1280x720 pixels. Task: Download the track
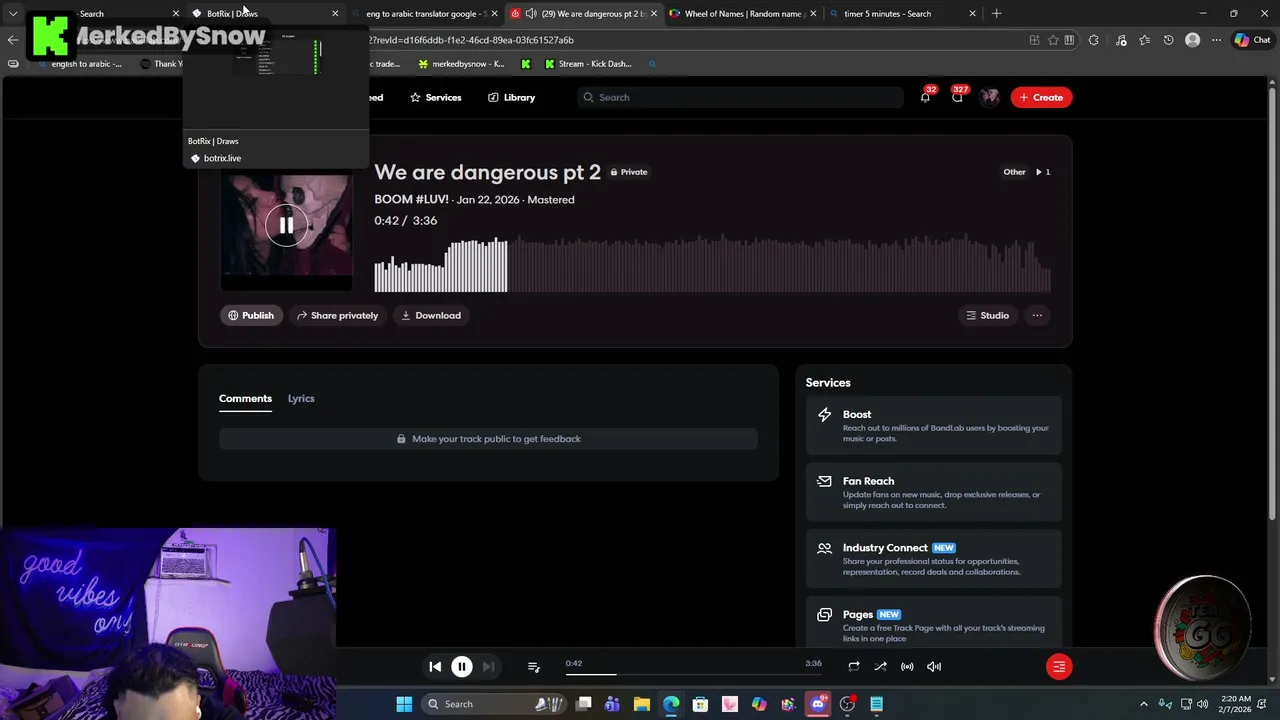(431, 315)
